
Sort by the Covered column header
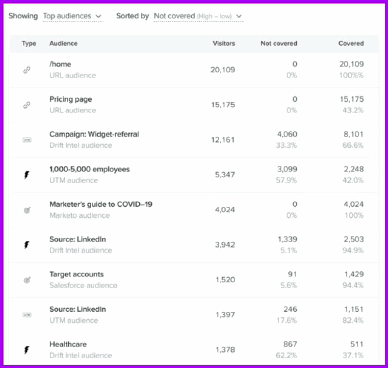pos(351,43)
